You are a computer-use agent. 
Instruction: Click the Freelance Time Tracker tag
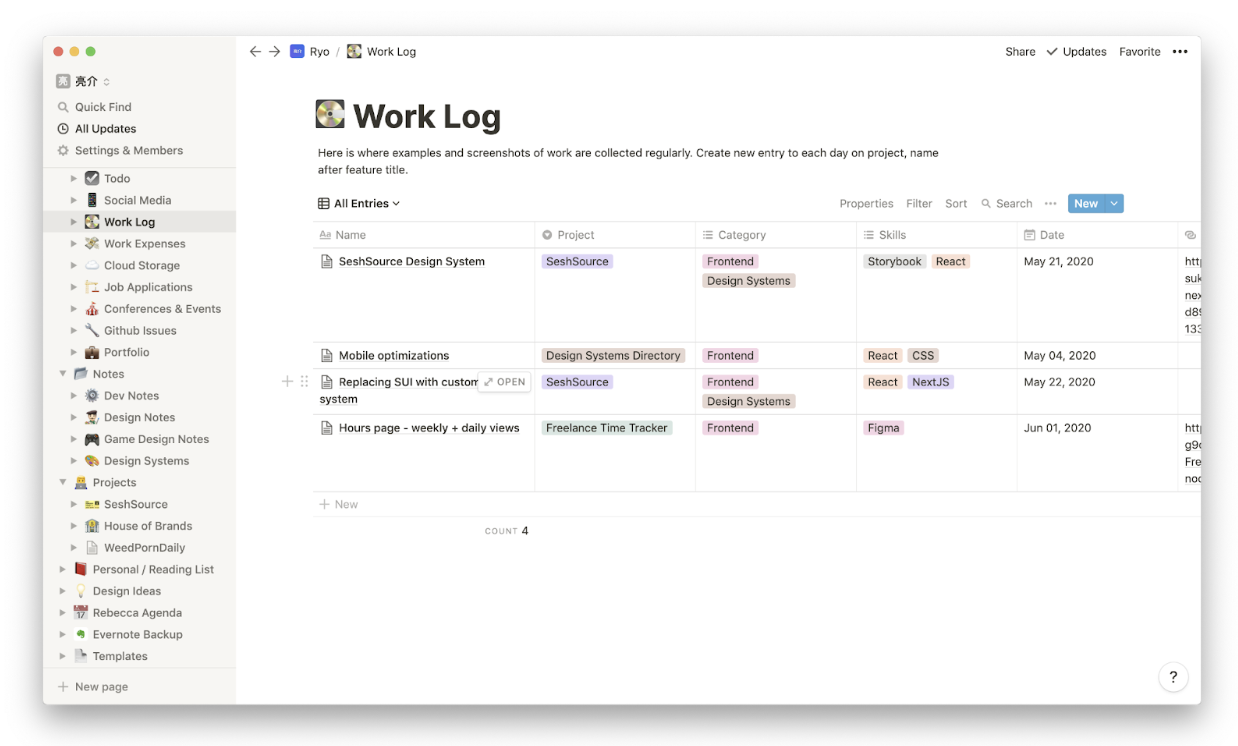[x=607, y=428]
